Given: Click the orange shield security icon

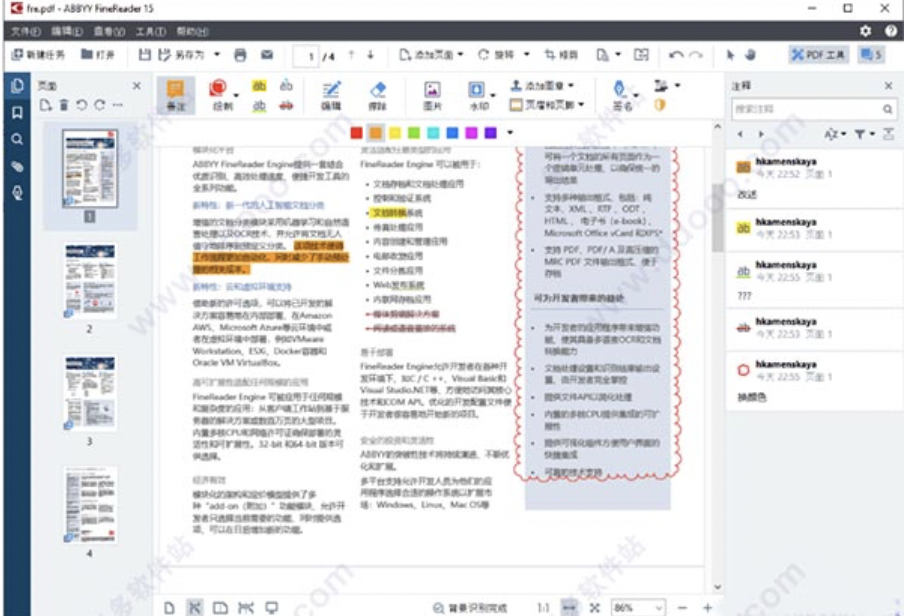Looking at the screenshot, I should [x=660, y=104].
